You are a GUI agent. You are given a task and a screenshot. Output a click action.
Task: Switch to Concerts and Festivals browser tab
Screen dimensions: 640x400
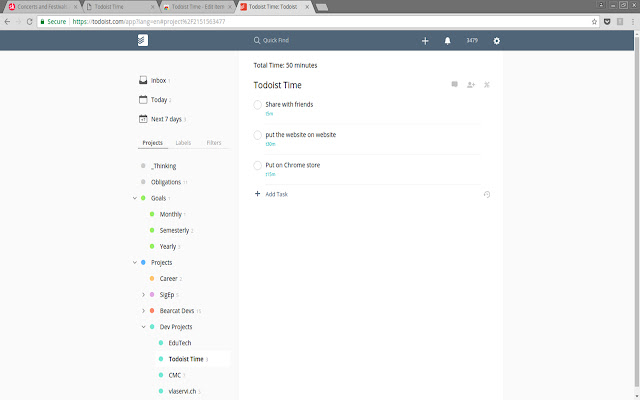[41, 7]
